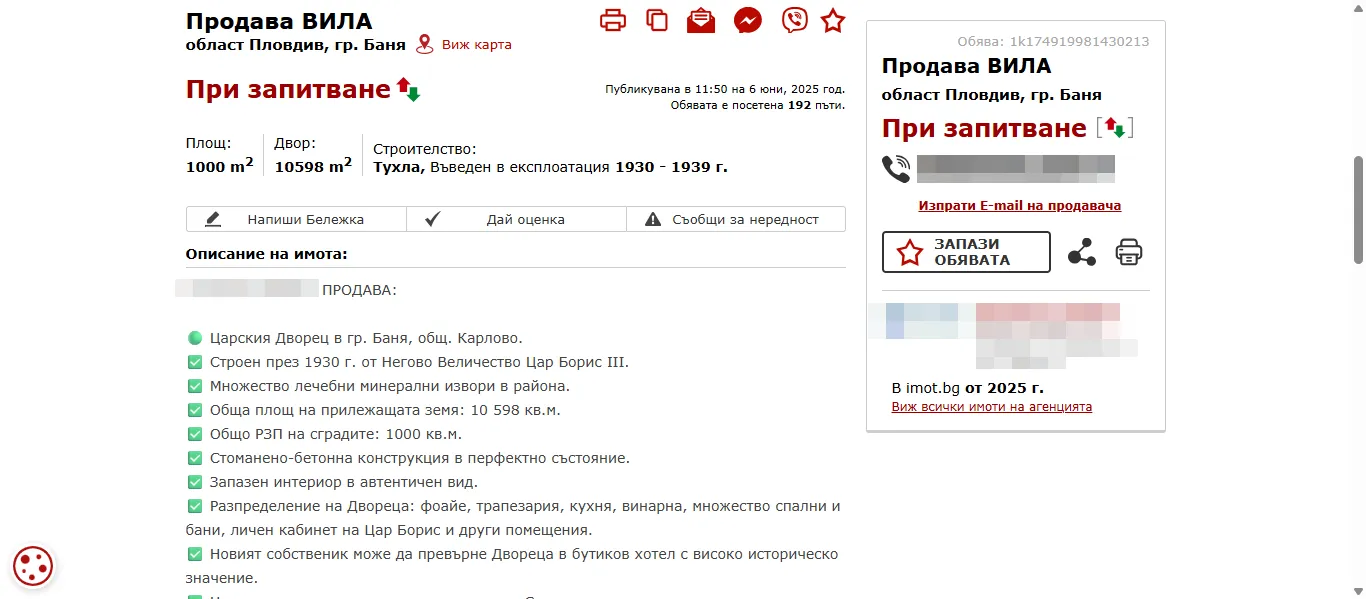1366x599 pixels.
Task: Select the 'Дай оценка' option
Action: pyautogui.click(x=516, y=219)
